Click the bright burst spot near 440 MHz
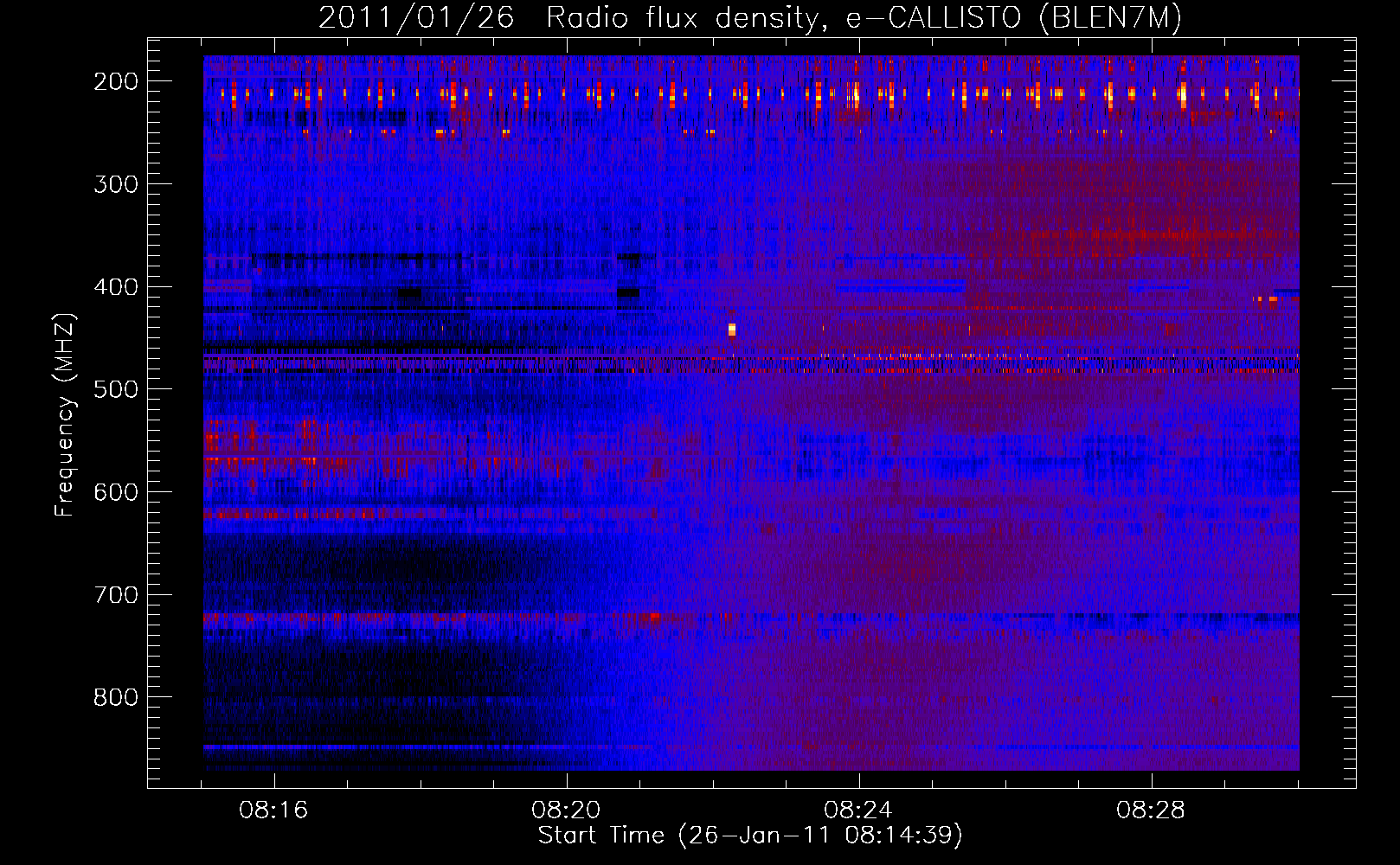Screen dimensions: 1400x865 [732, 329]
